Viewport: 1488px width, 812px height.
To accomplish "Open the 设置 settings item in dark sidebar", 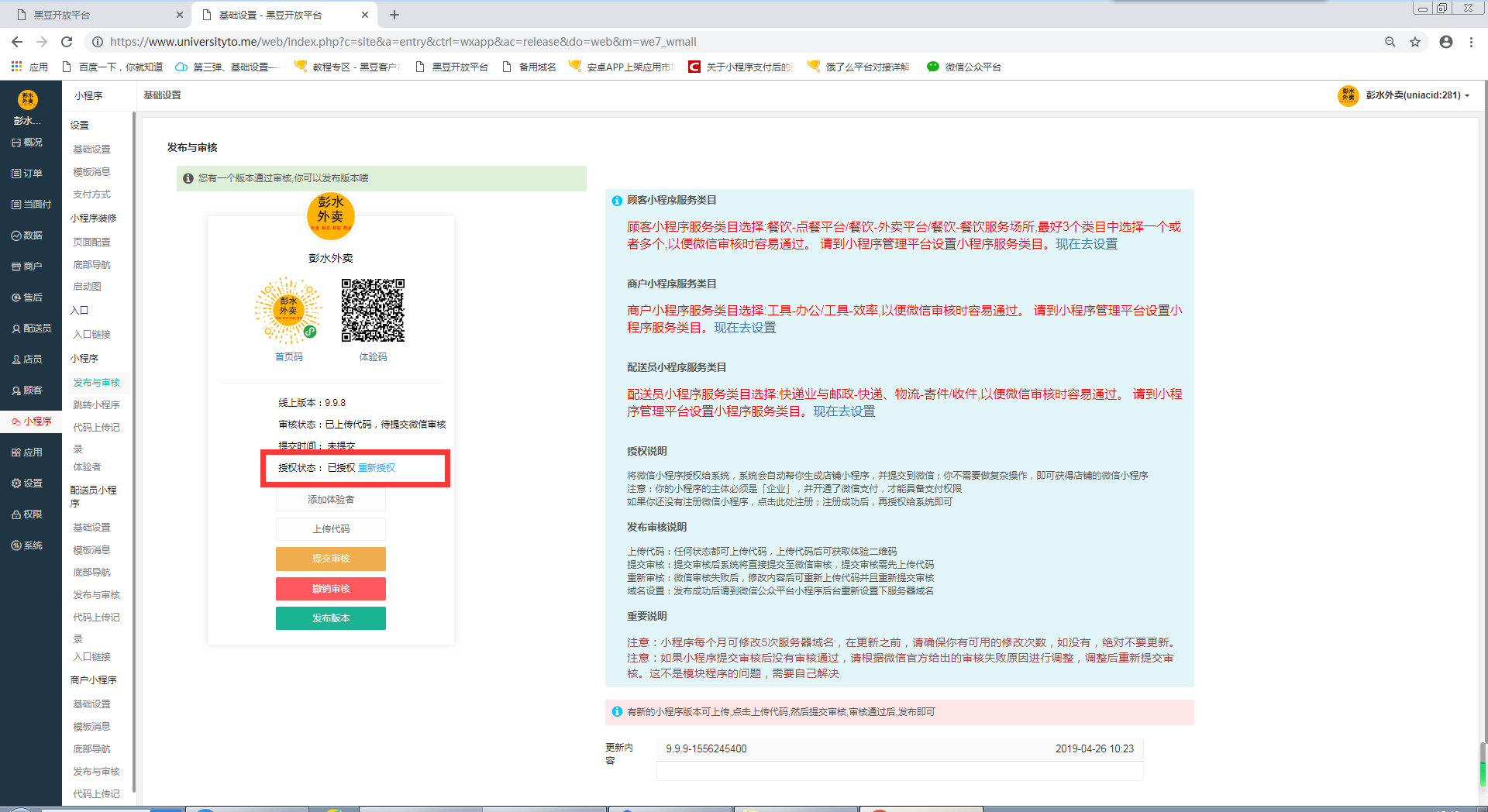I will tap(28, 483).
